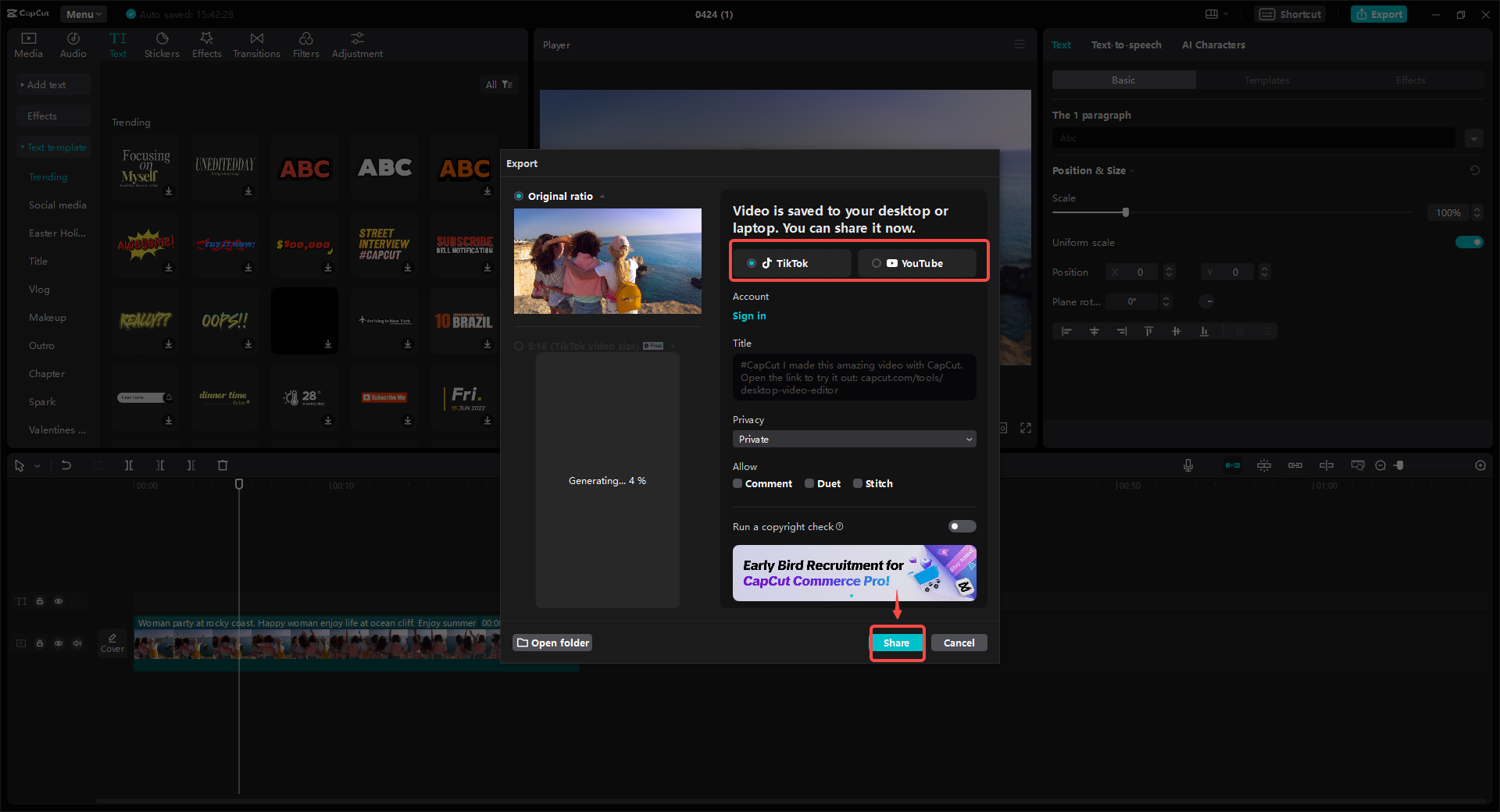Check the Duet checkbox
The height and width of the screenshot is (812, 1500).
pyautogui.click(x=809, y=483)
